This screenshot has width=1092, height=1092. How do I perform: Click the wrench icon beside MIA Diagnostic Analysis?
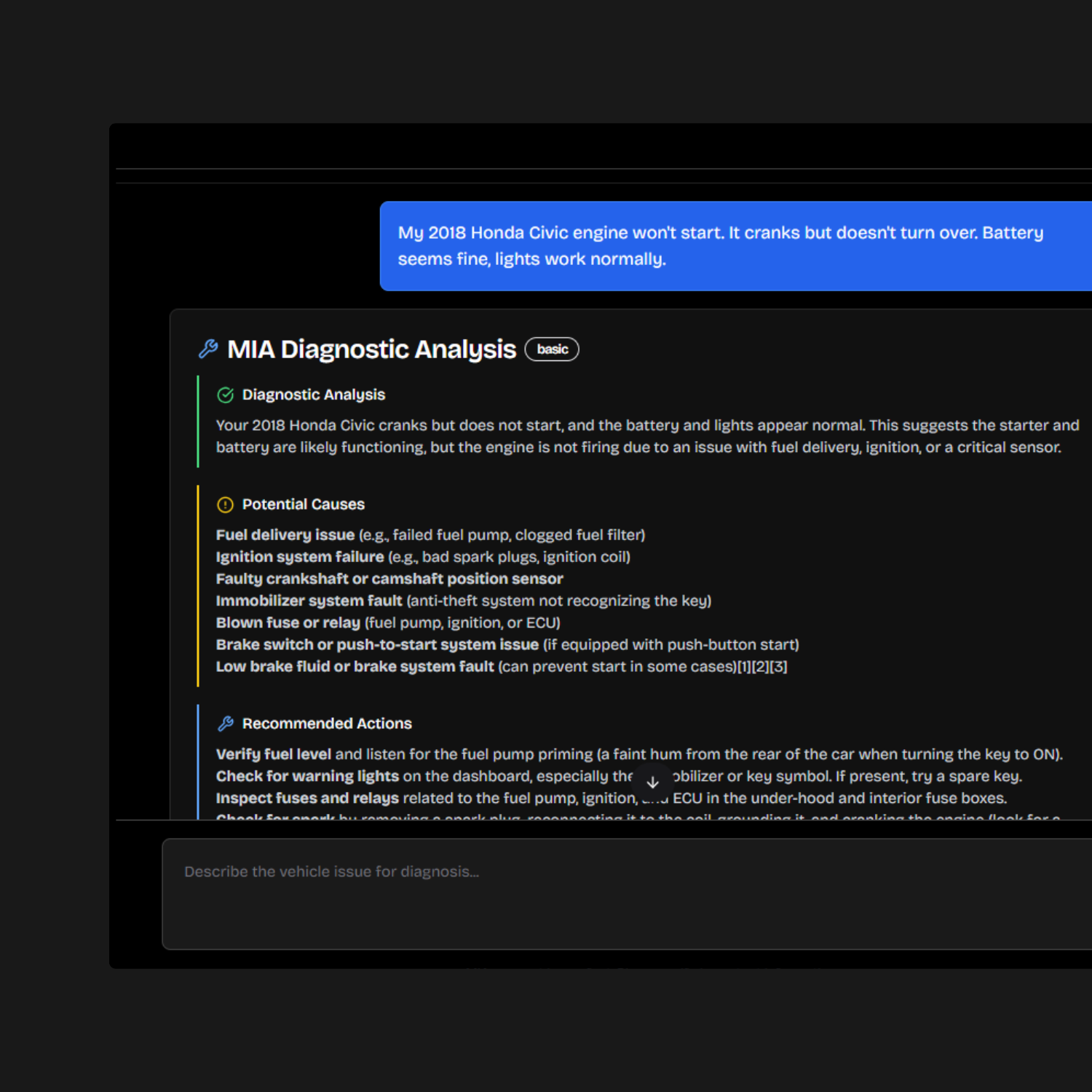click(x=208, y=349)
